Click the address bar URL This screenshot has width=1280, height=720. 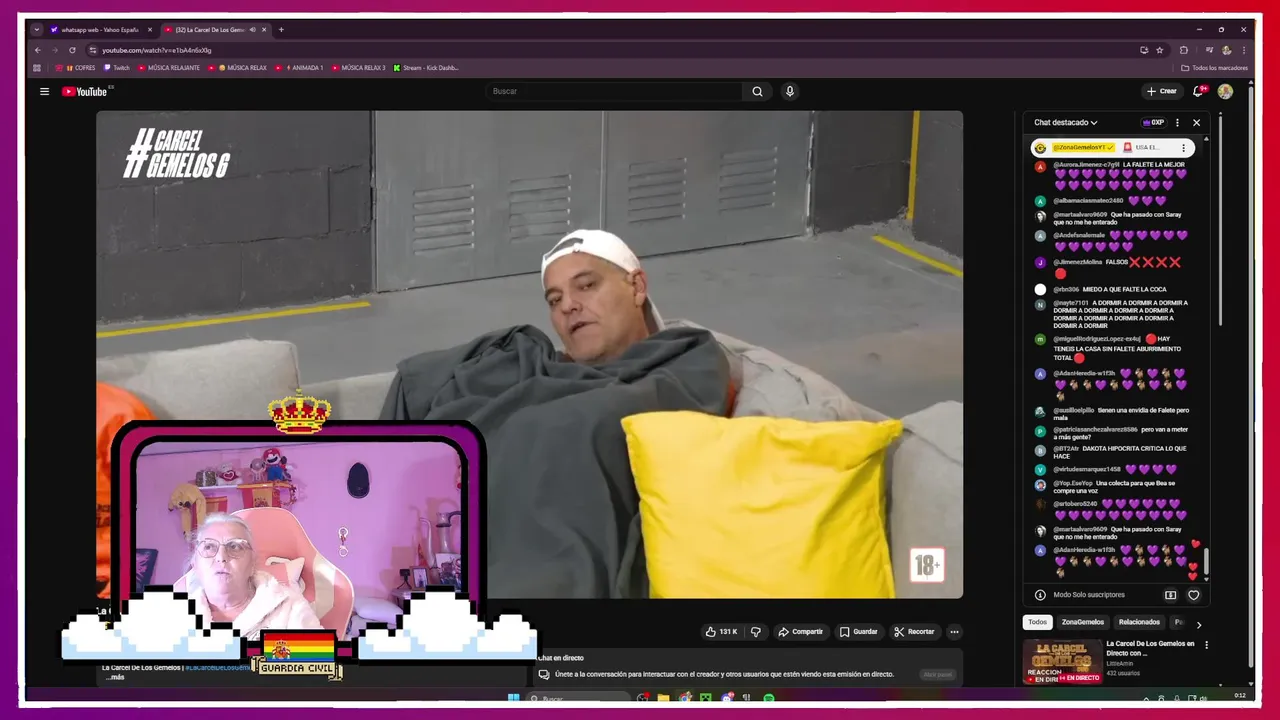tap(157, 50)
